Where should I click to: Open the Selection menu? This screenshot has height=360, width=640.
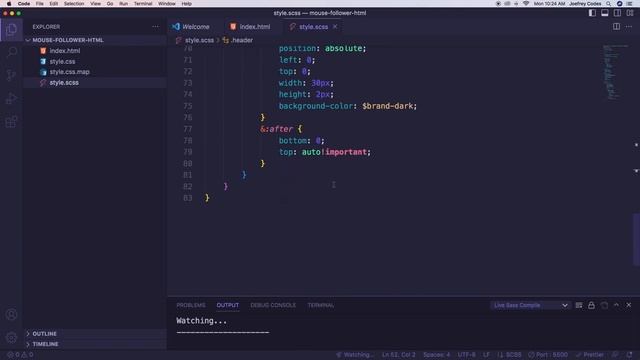coord(74,4)
